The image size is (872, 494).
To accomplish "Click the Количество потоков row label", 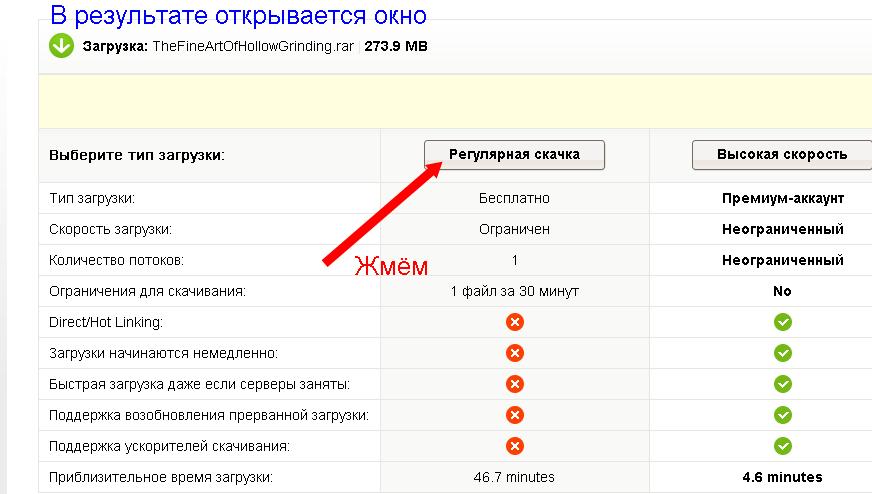I will coord(116,260).
